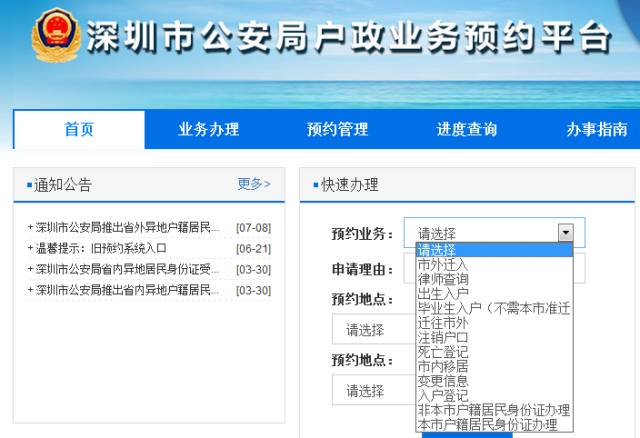
Task: Open the 业务办理 tab
Action: 209,129
